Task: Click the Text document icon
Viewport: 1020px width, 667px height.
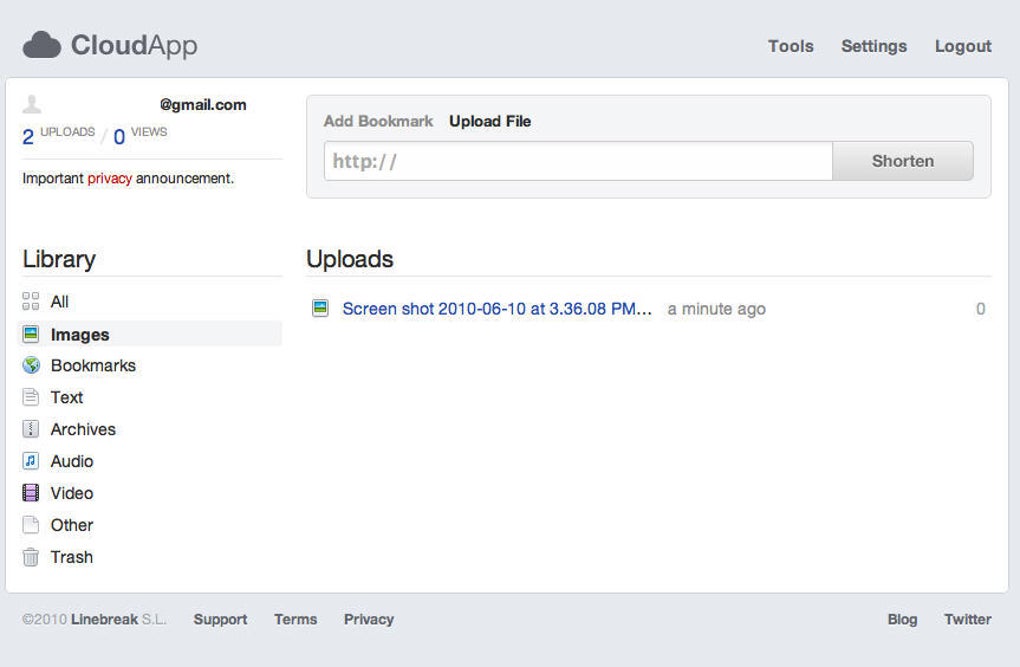Action: pos(31,397)
